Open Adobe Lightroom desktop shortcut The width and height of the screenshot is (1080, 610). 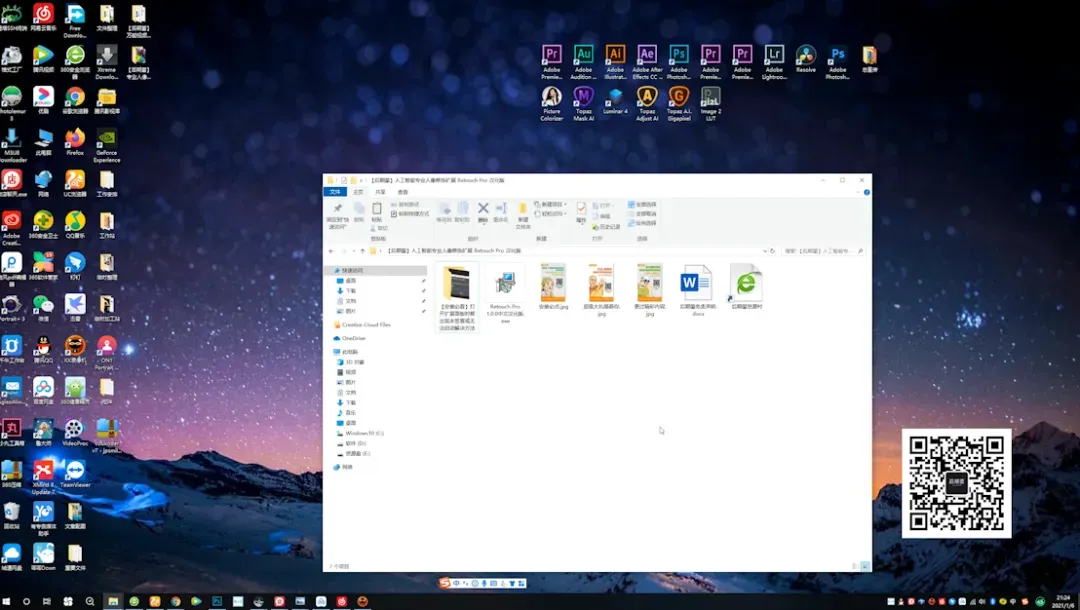(x=774, y=56)
